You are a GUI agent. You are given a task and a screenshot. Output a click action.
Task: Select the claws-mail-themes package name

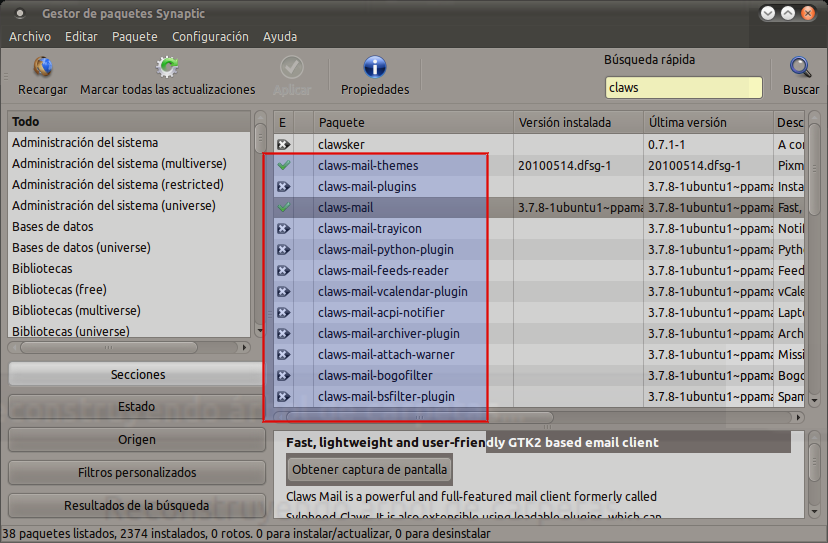tap(368, 165)
